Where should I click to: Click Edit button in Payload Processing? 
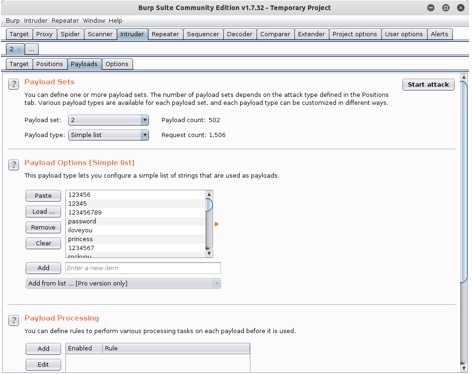(x=43, y=364)
